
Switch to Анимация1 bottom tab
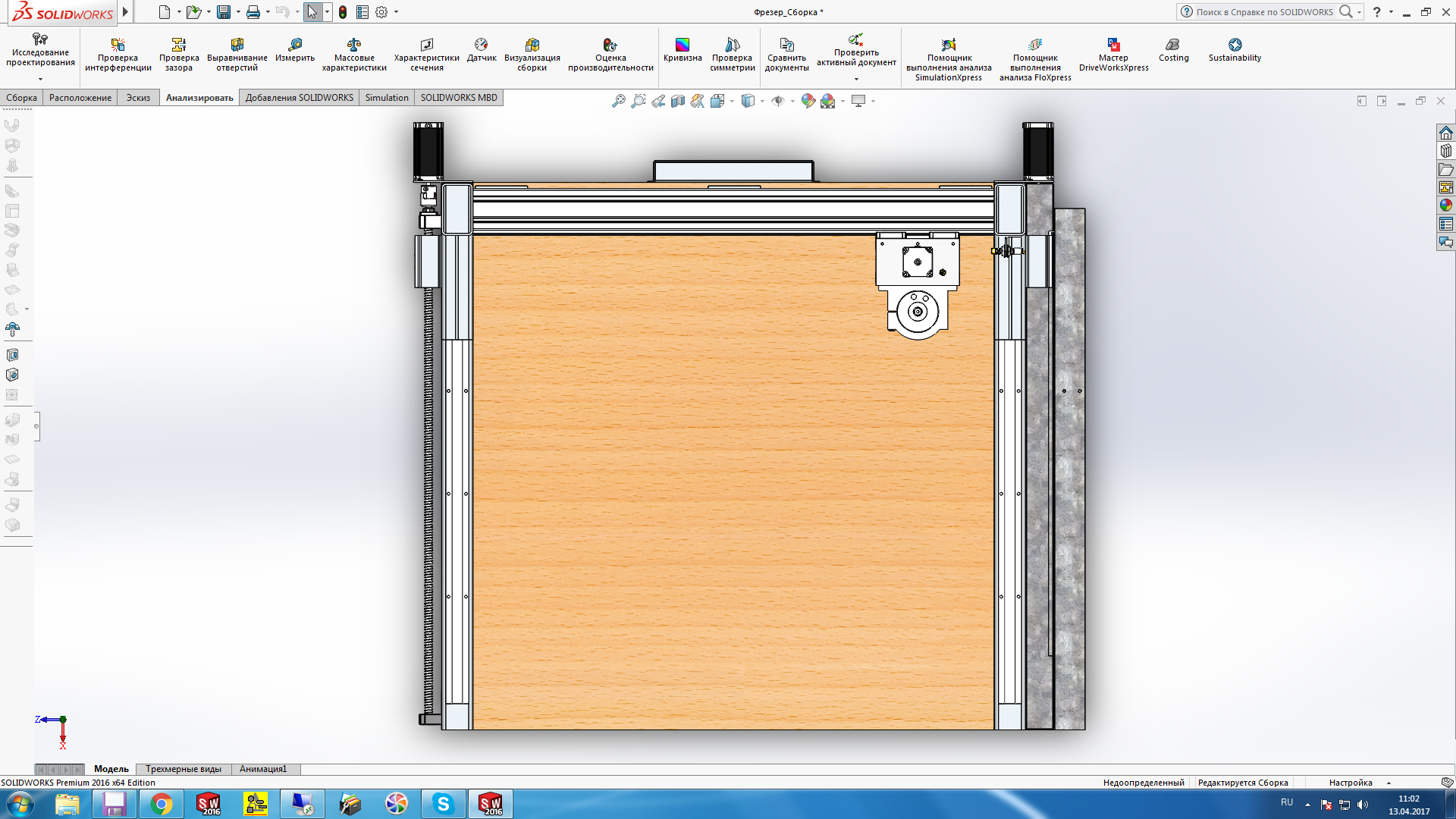[x=262, y=769]
